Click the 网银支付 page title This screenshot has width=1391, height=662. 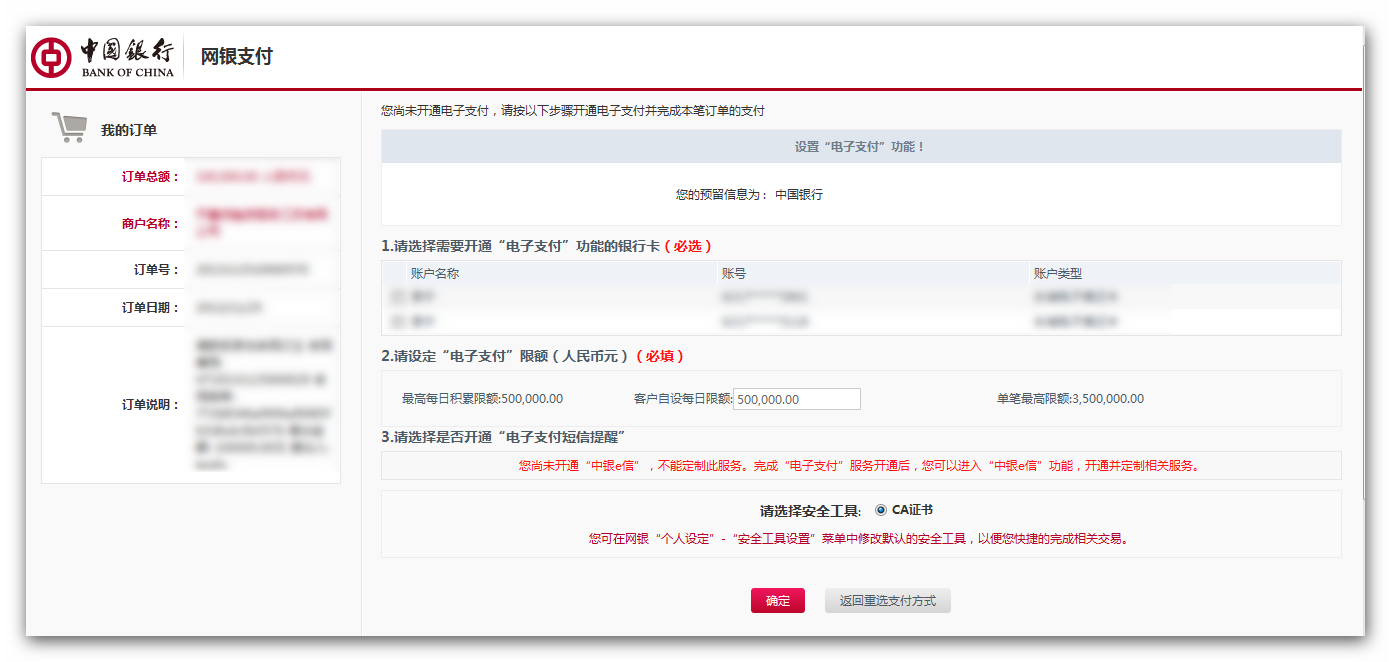tap(236, 56)
